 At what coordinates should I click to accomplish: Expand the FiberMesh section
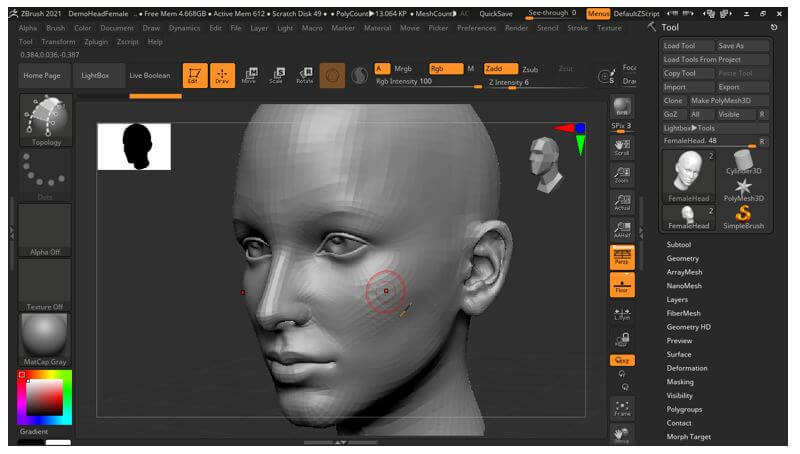[683, 313]
